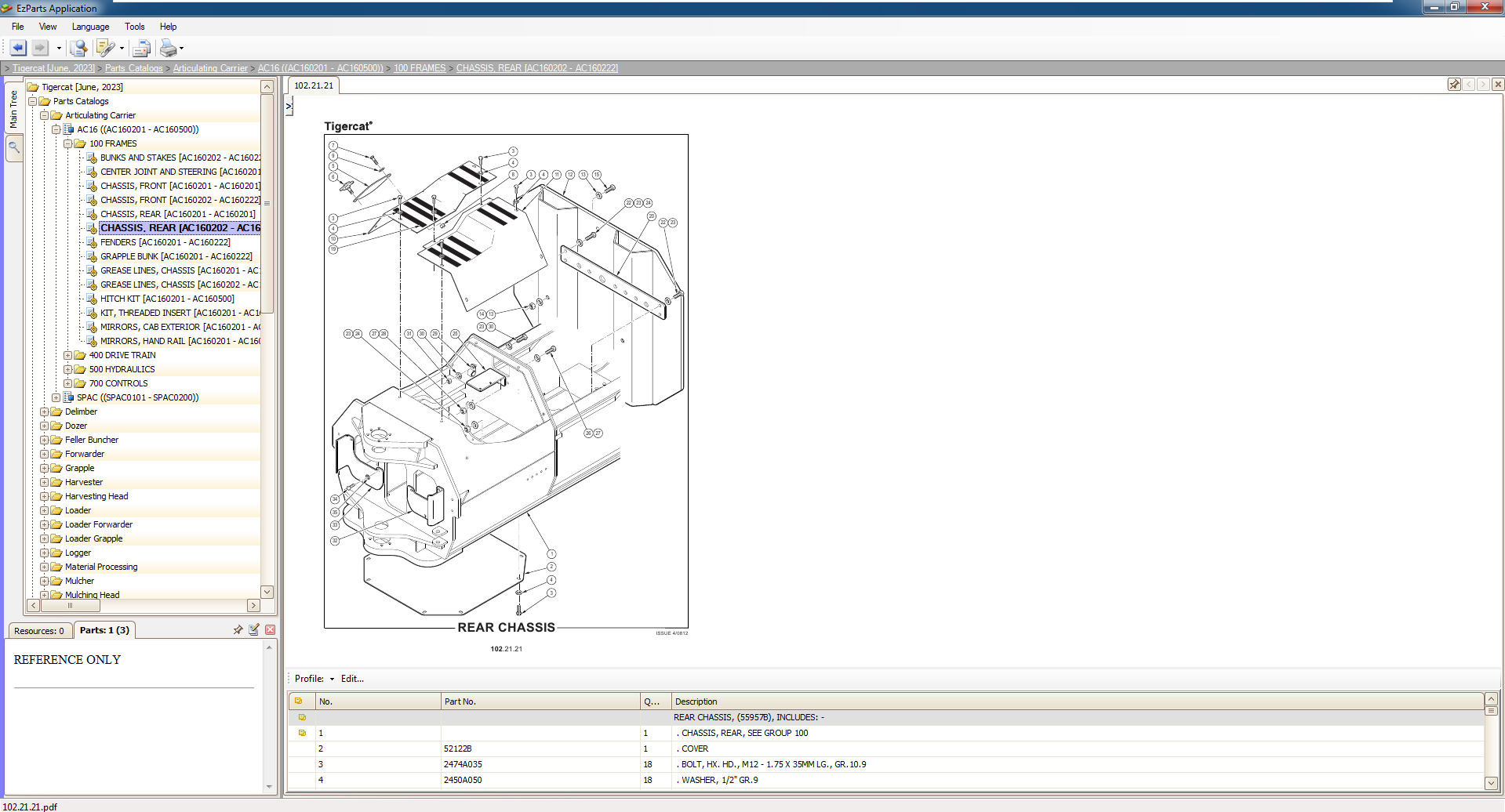Click the back navigation arrow icon
1505x812 pixels.
pos(17,48)
